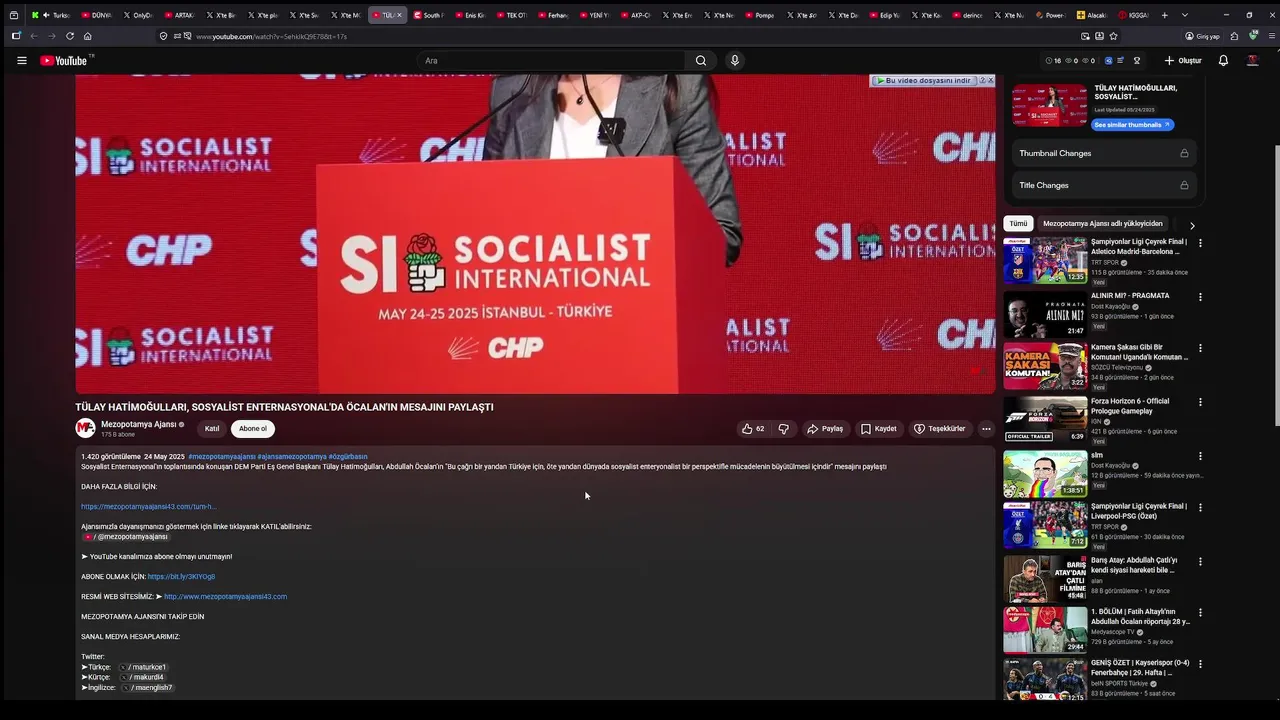
Task: Start voice search with microphone icon
Action: 735,61
